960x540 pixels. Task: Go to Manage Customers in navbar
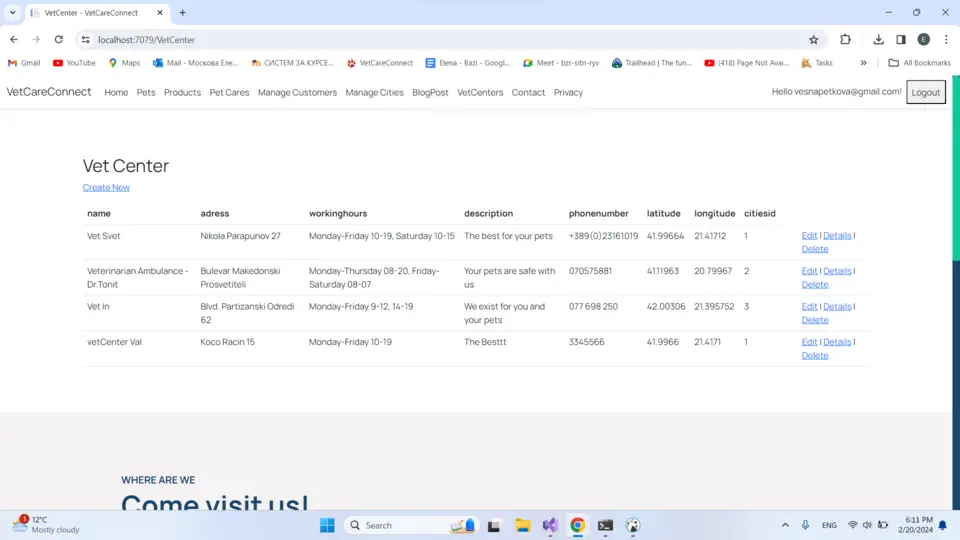pos(297,92)
